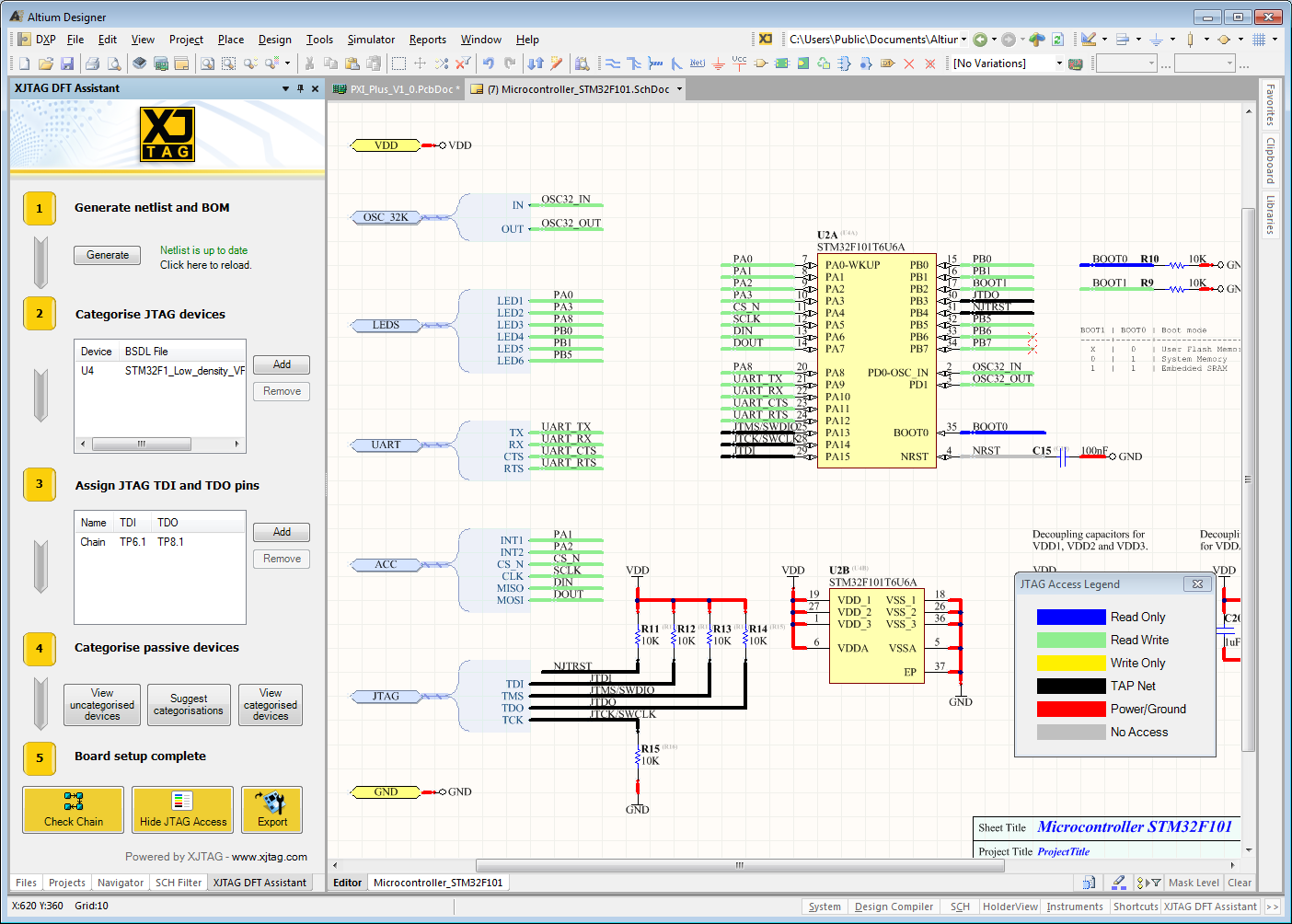Undo the last action
This screenshot has width=1292, height=924.
489,64
